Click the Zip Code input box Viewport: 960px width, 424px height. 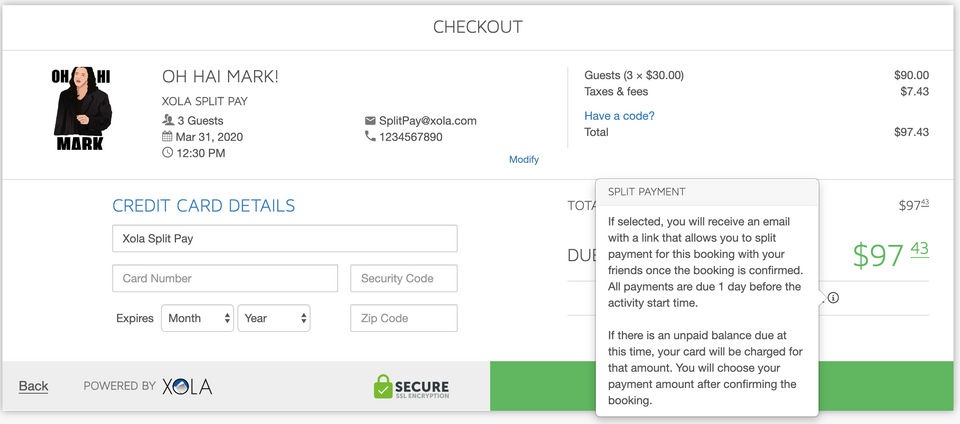403,318
